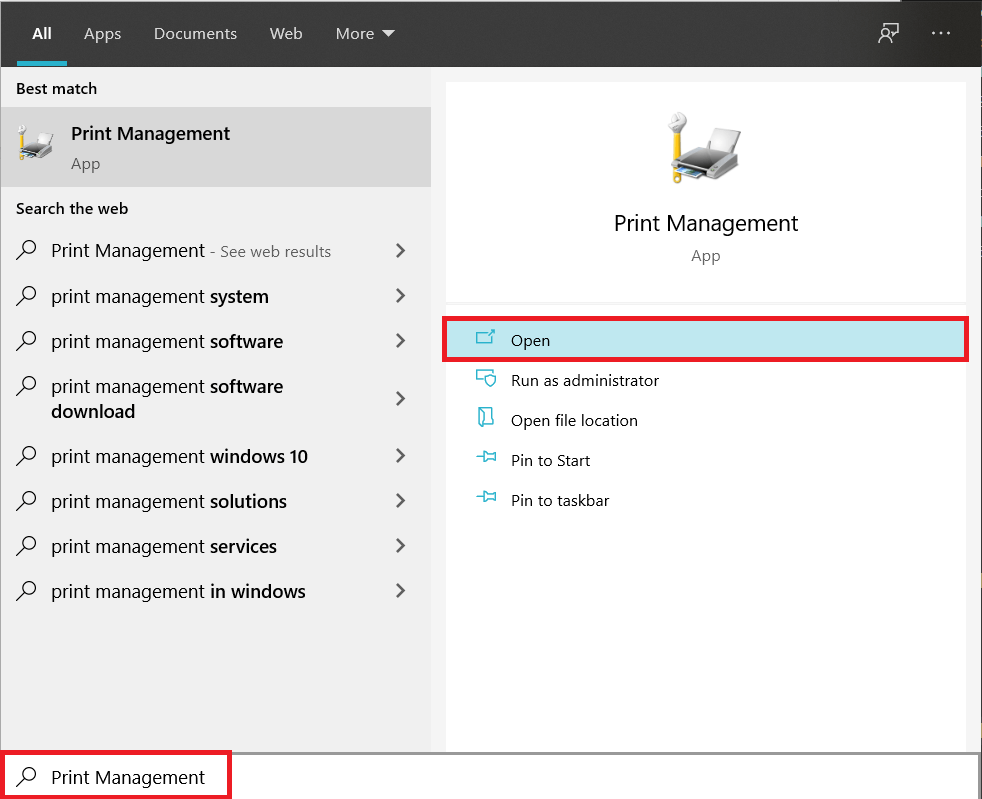This screenshot has width=982, height=799.
Task: Expand 'print management system' suggestion arrow
Action: pos(400,296)
